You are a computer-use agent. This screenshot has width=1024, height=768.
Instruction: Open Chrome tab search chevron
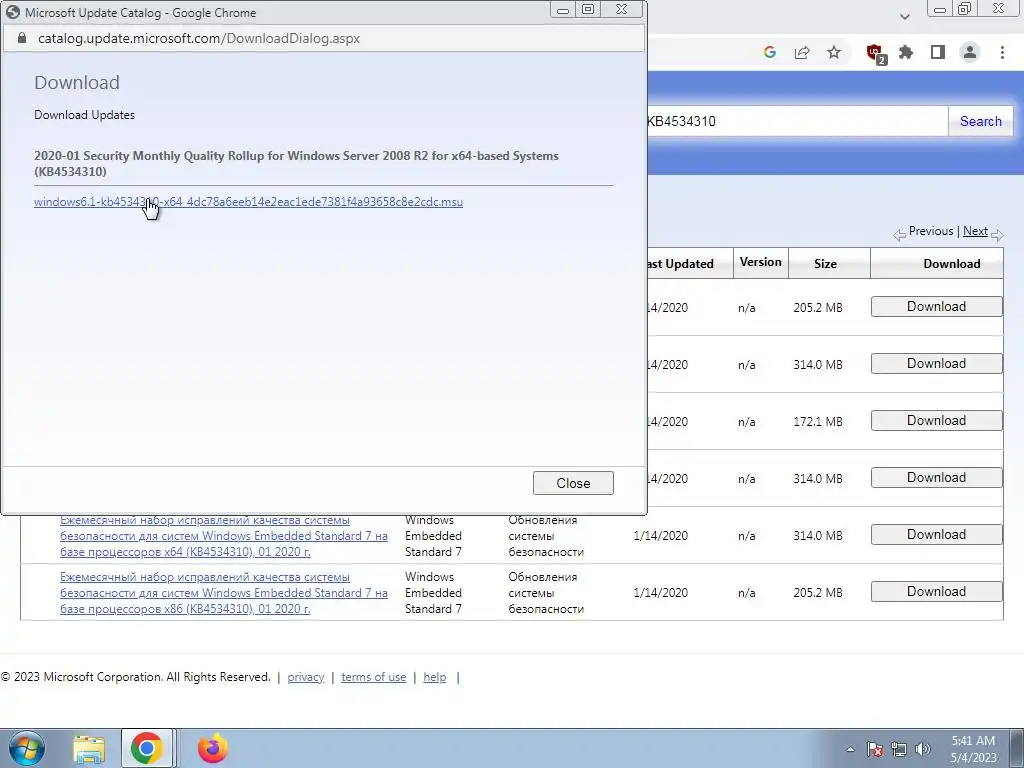[904, 16]
